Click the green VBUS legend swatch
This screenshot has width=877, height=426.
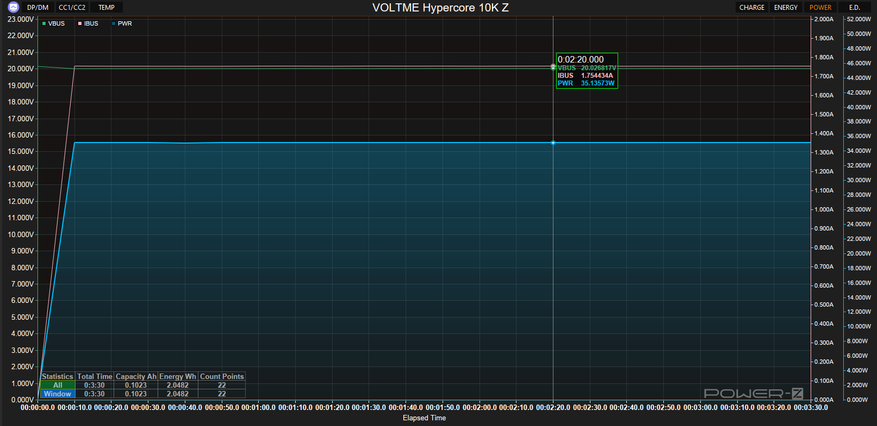(x=44, y=23)
